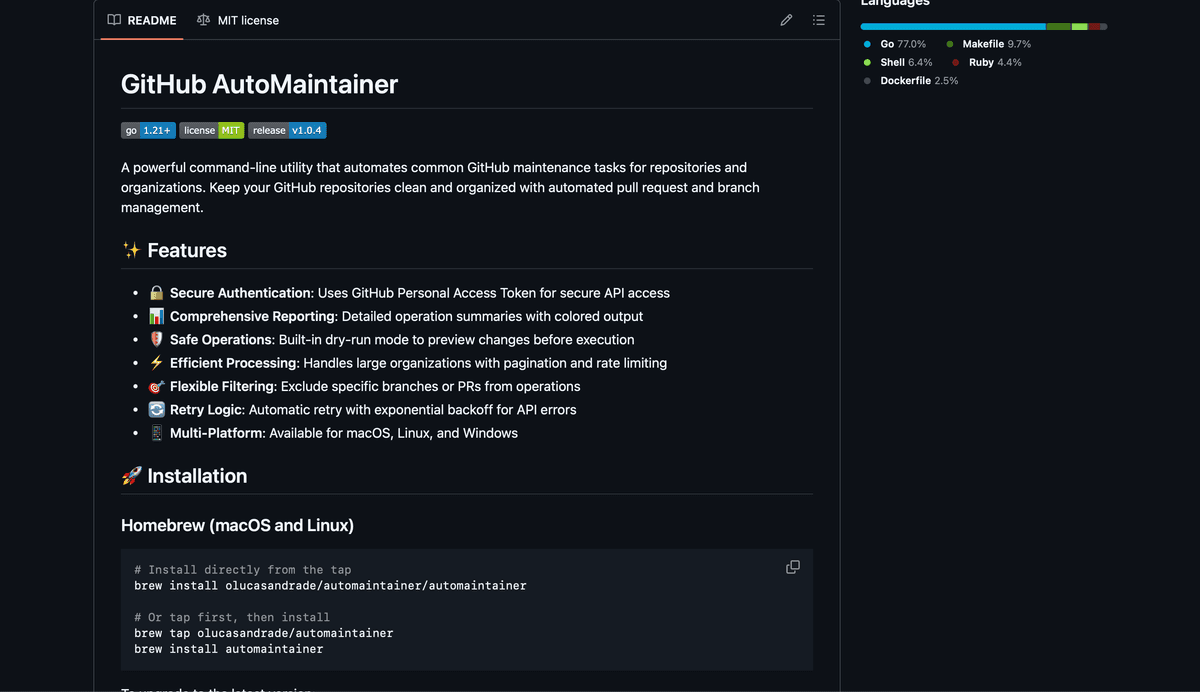Click the release v1.0.4 badge
The image size is (1200, 692).
(x=287, y=129)
